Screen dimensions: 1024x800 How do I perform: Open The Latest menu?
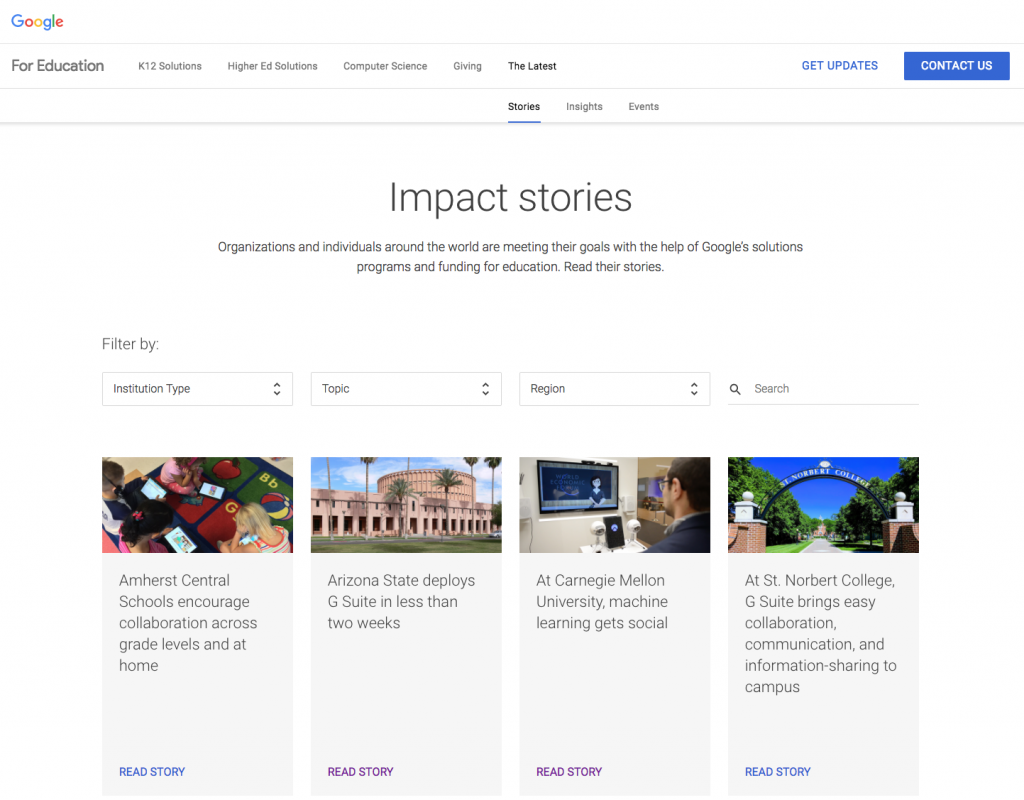pos(532,66)
